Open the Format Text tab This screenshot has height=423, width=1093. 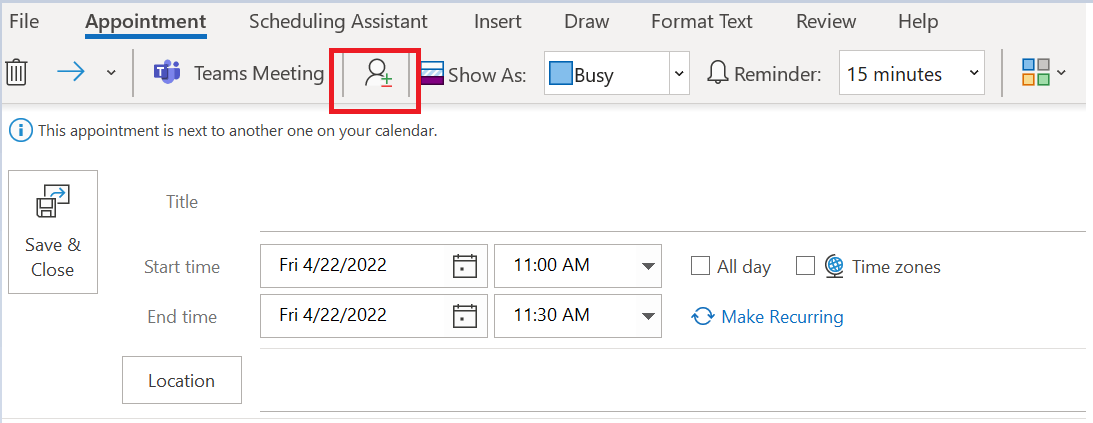point(702,22)
